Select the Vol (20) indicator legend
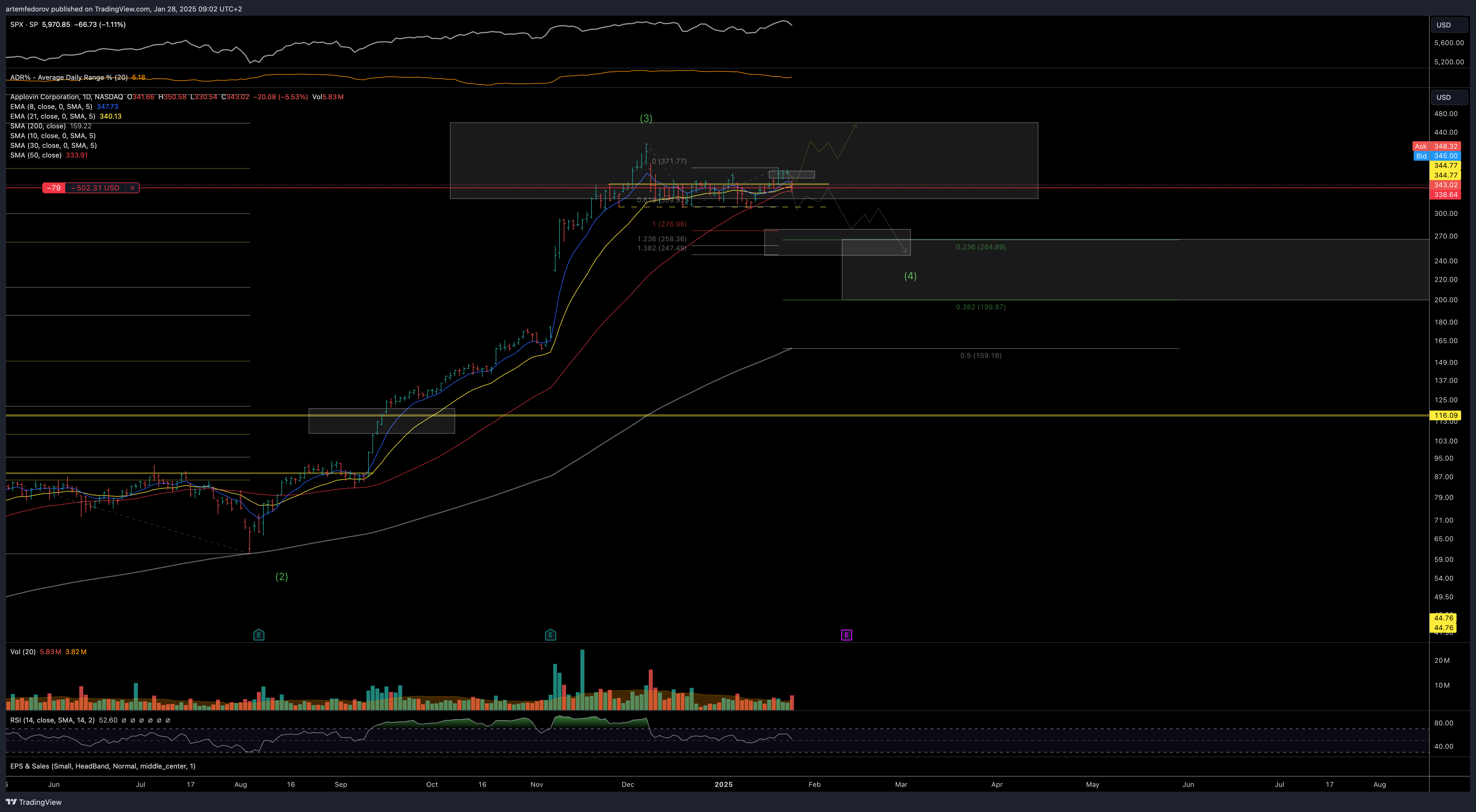Screen dimensions: 1476x812 (23, 652)
